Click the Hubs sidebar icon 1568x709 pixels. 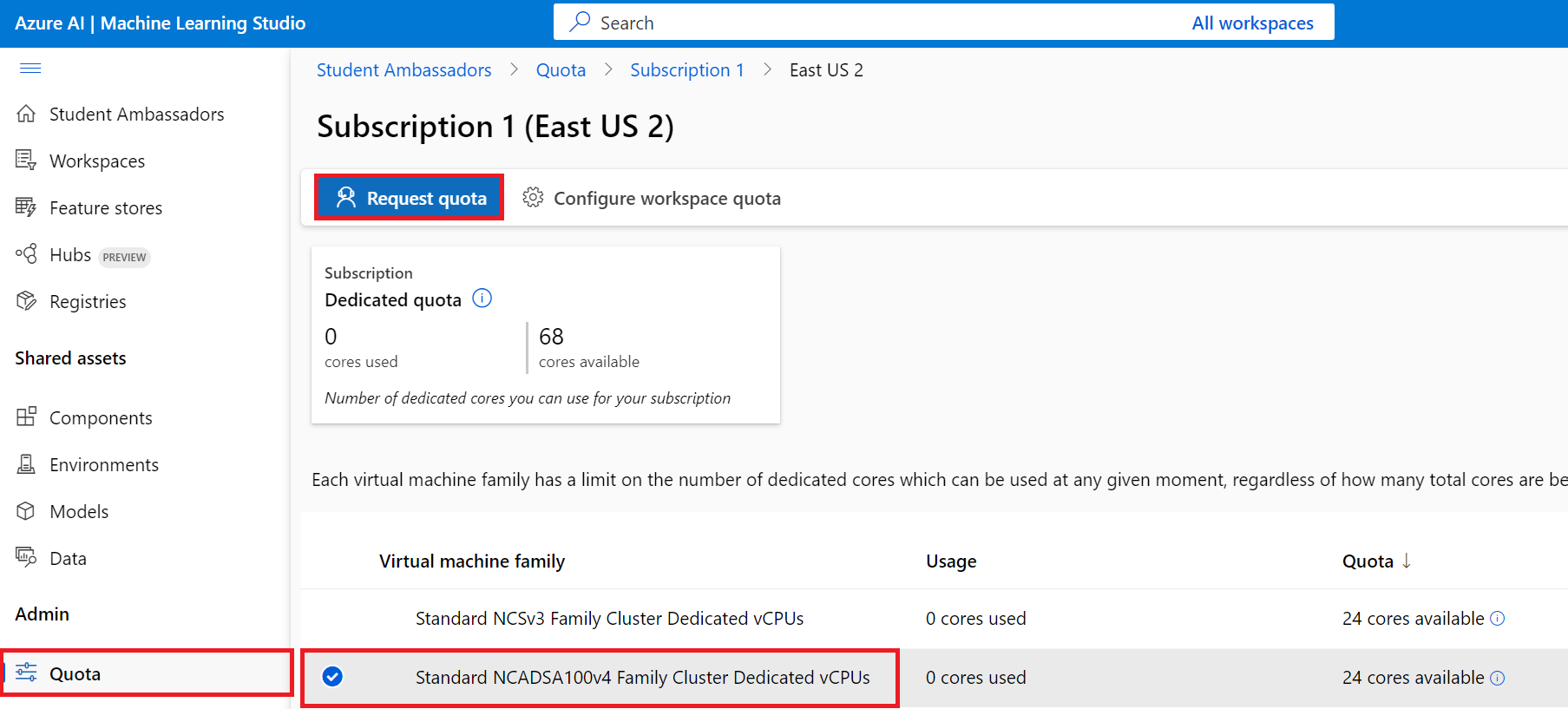[x=26, y=254]
